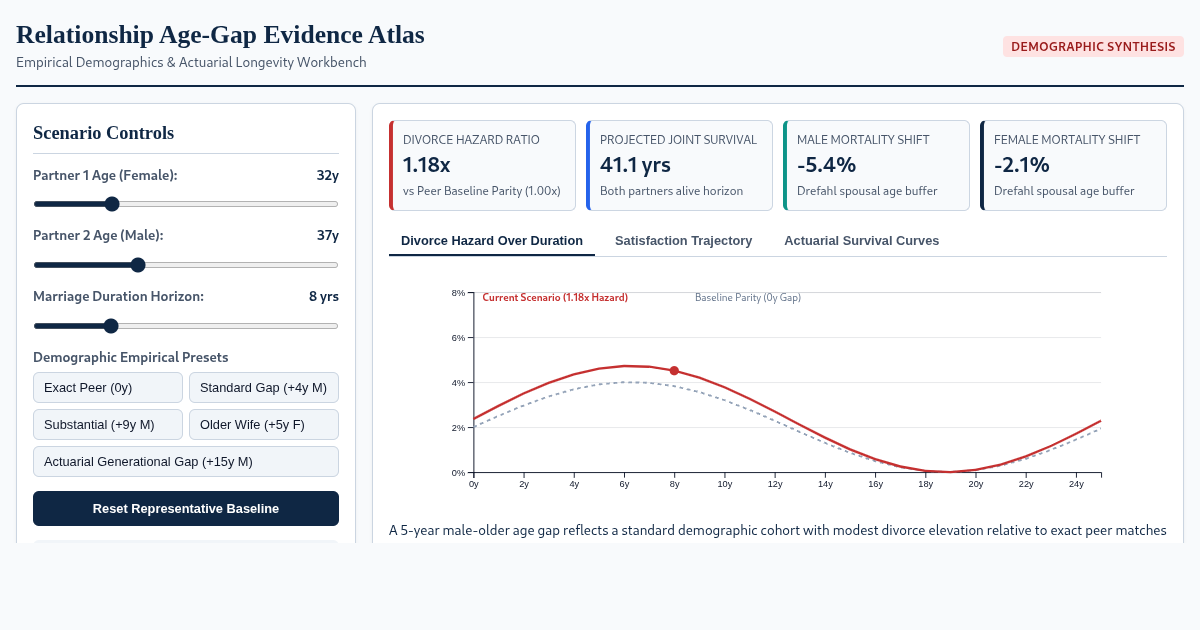Click Reset Representative Baseline button

tap(186, 508)
